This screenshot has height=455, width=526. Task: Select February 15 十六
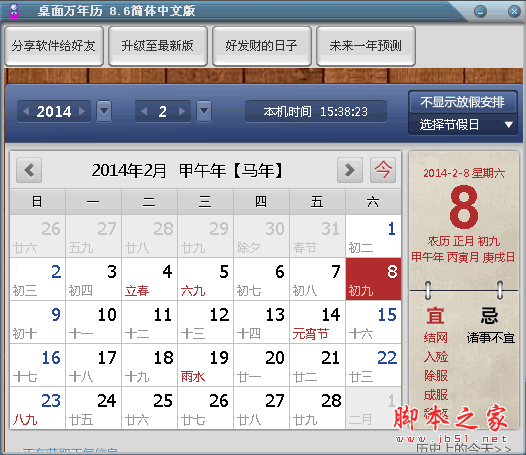coord(373,322)
